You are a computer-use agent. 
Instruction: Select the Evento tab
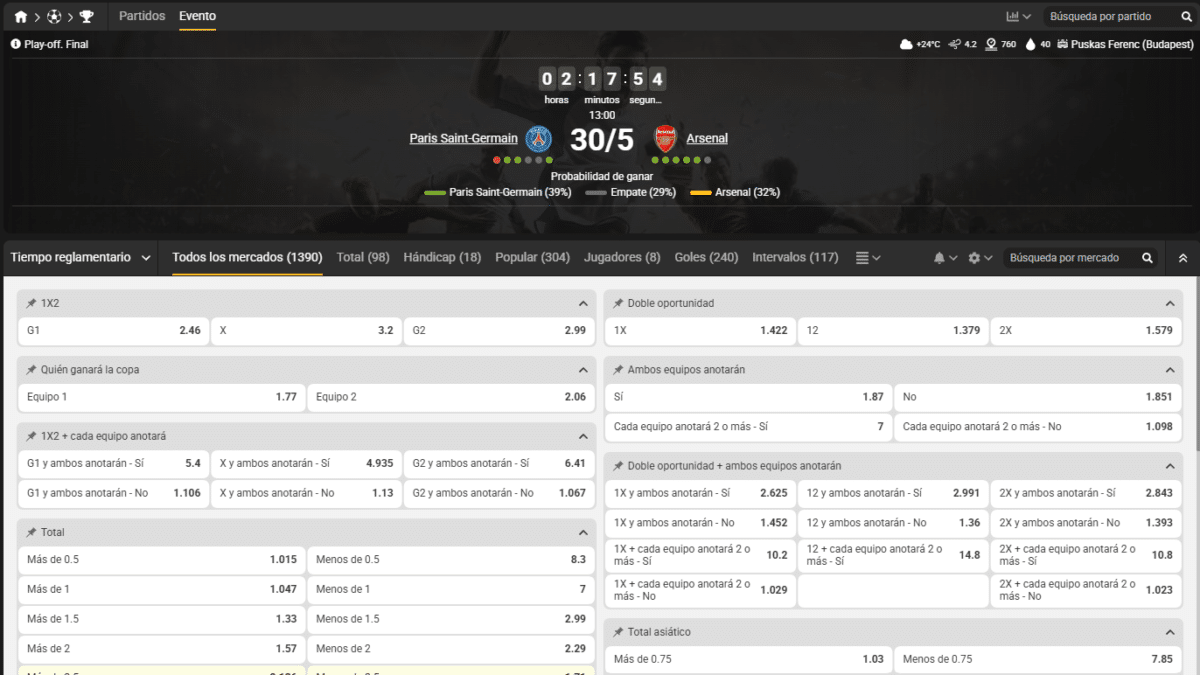197,16
